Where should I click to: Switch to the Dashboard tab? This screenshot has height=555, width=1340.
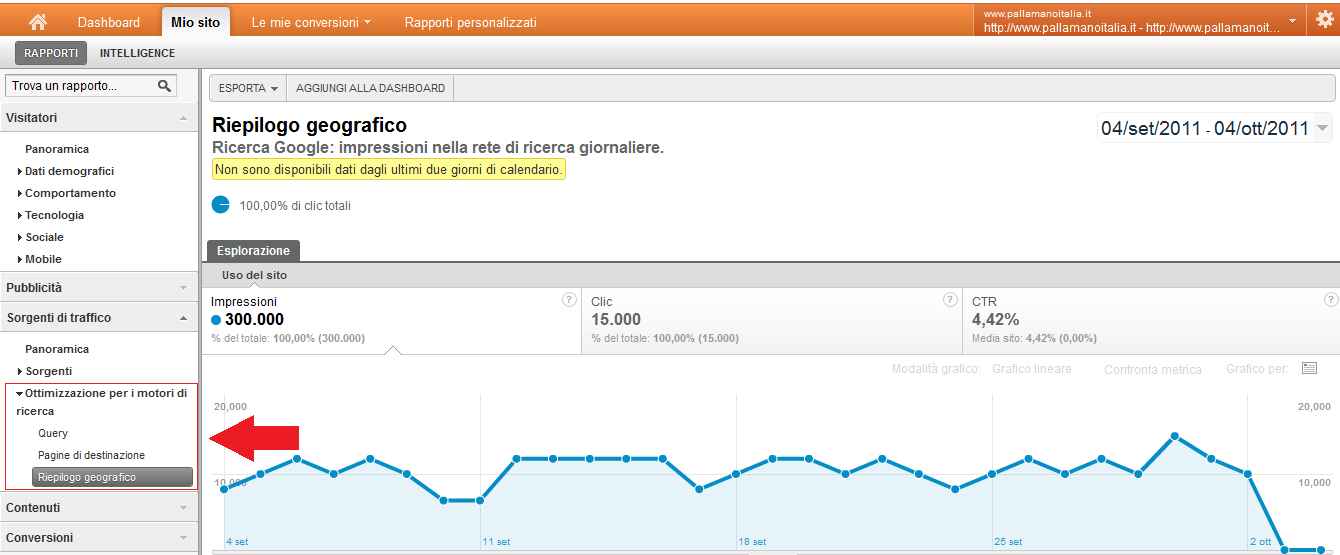click(109, 22)
